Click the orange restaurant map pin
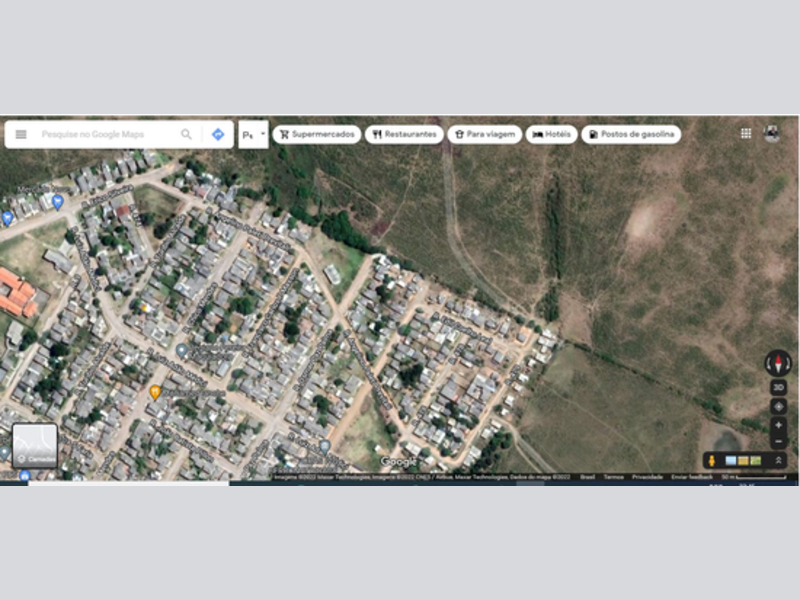Image resolution: width=800 pixels, height=600 pixels. pos(155,392)
